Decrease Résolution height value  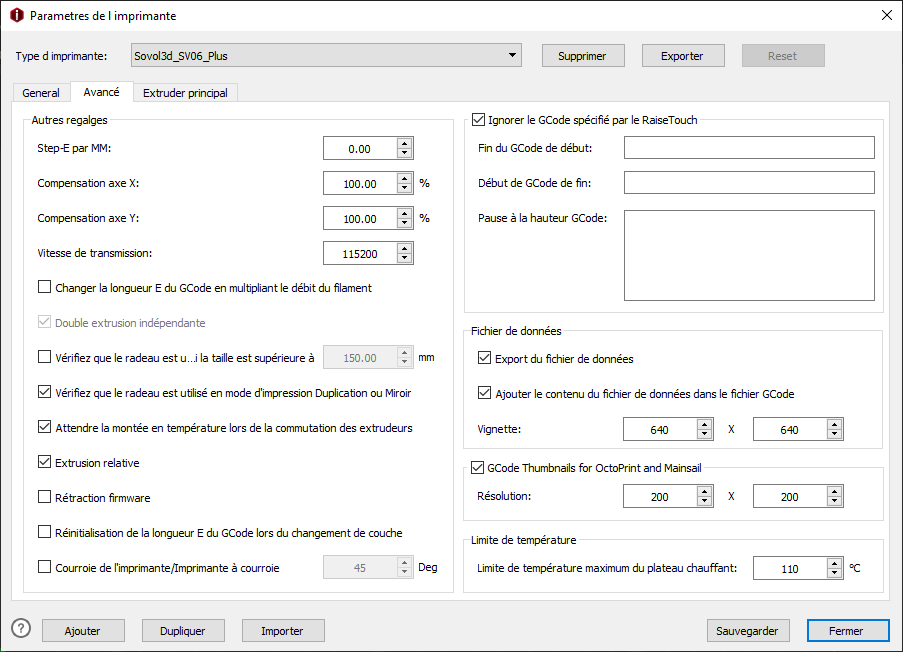click(x=834, y=501)
